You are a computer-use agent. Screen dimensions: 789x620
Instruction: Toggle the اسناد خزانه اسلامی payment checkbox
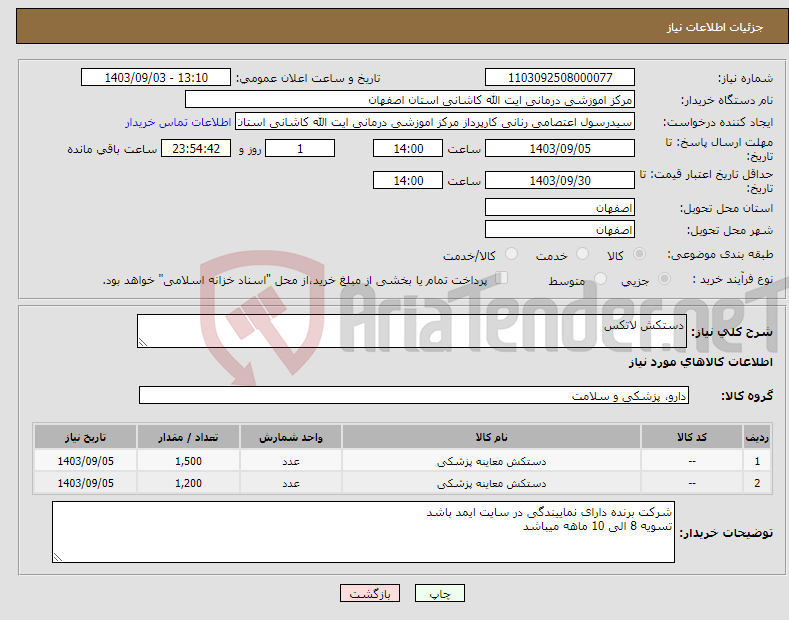point(502,278)
